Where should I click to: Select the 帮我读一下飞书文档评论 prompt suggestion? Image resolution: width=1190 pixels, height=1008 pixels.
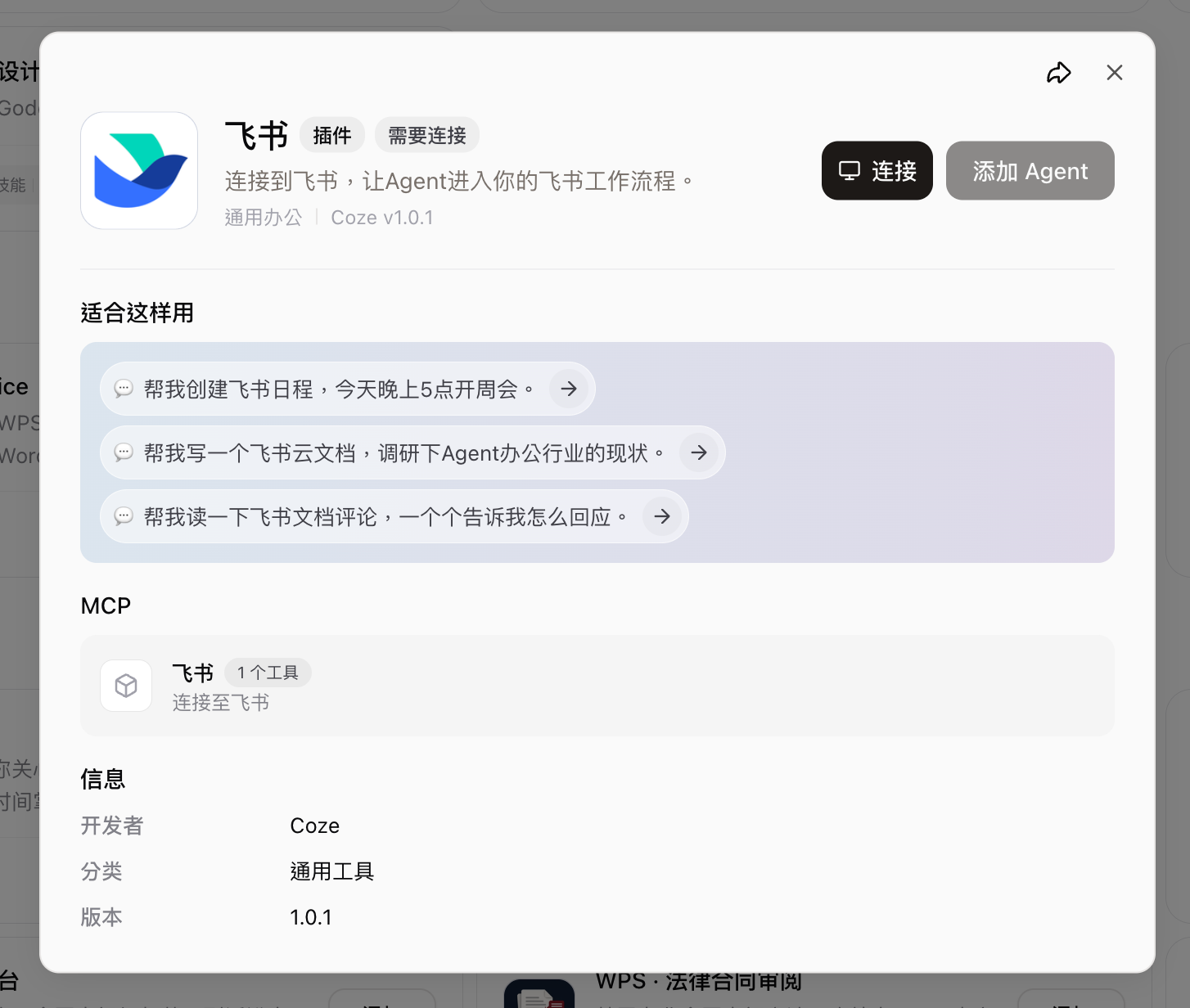[394, 516]
